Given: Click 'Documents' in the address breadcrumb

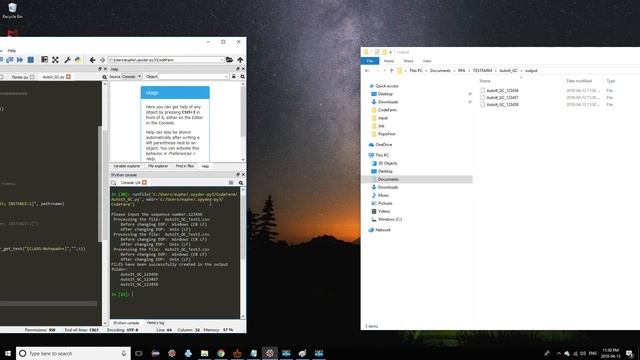Looking at the screenshot, I should click(x=440, y=71).
